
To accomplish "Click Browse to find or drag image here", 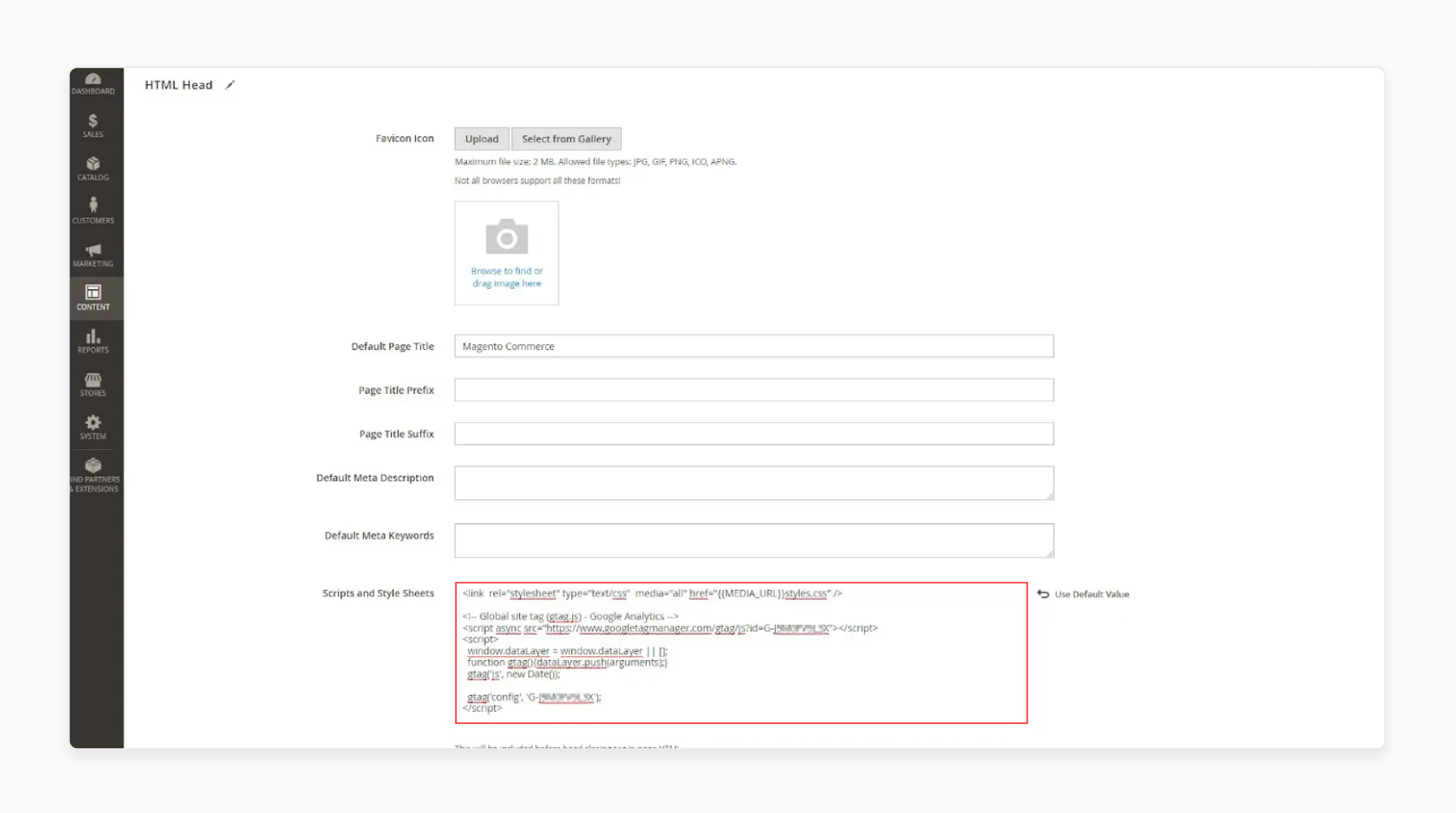I will 506,277.
